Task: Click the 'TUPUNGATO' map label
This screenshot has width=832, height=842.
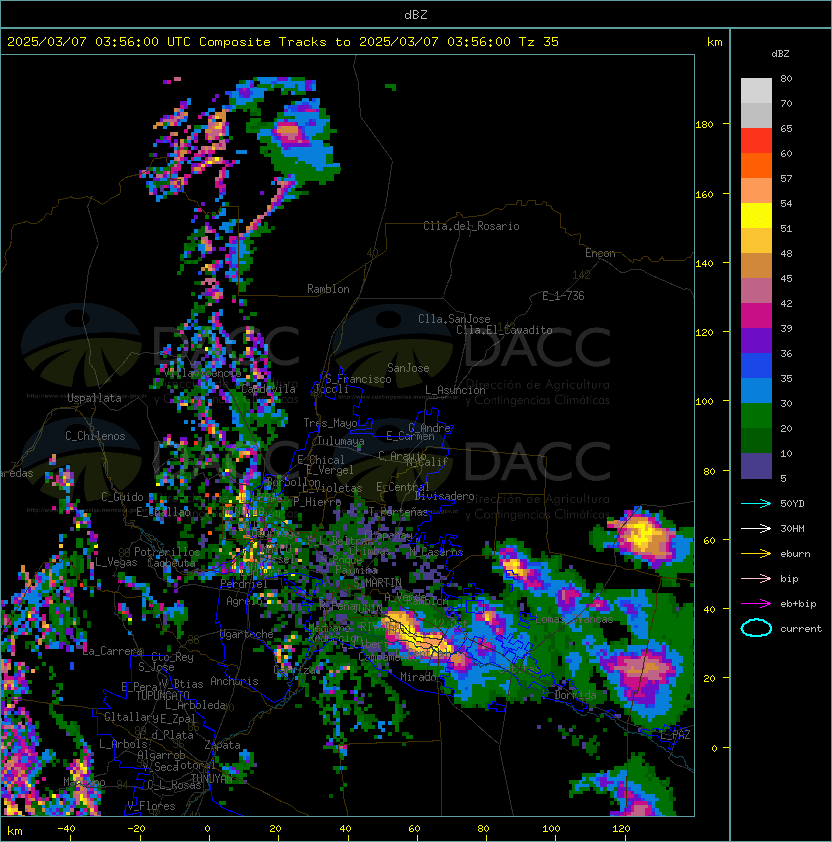Action: [162, 696]
